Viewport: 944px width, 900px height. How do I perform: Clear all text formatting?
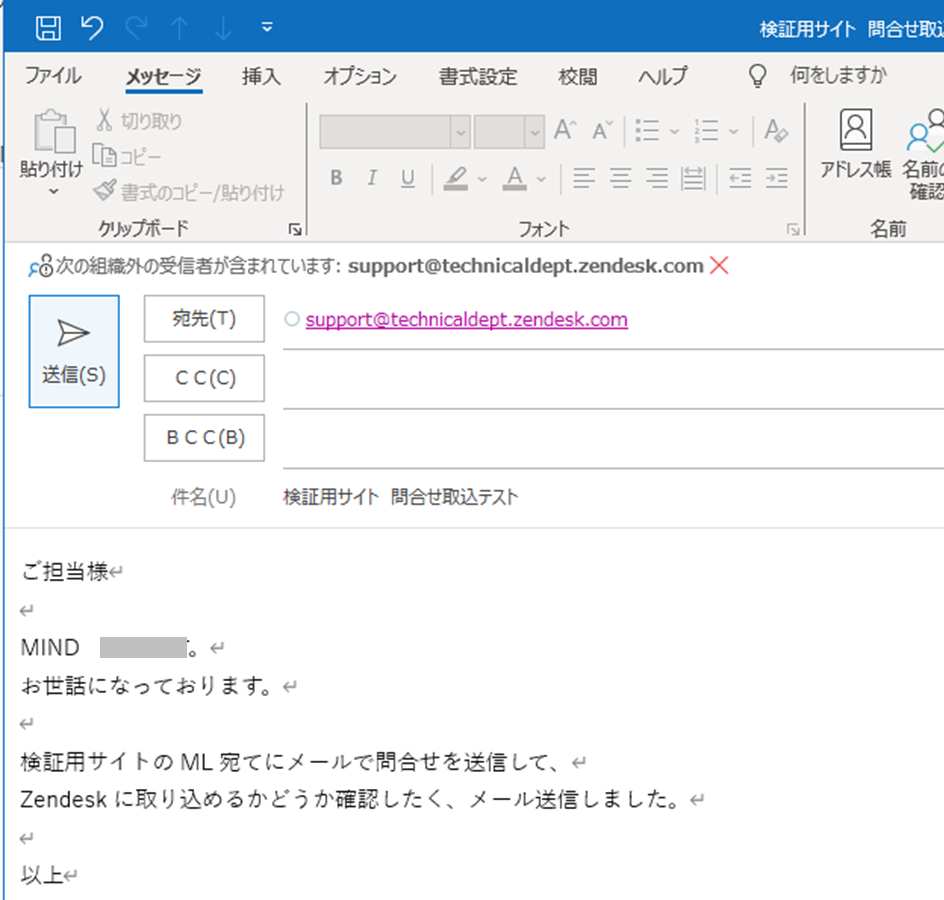[x=776, y=131]
